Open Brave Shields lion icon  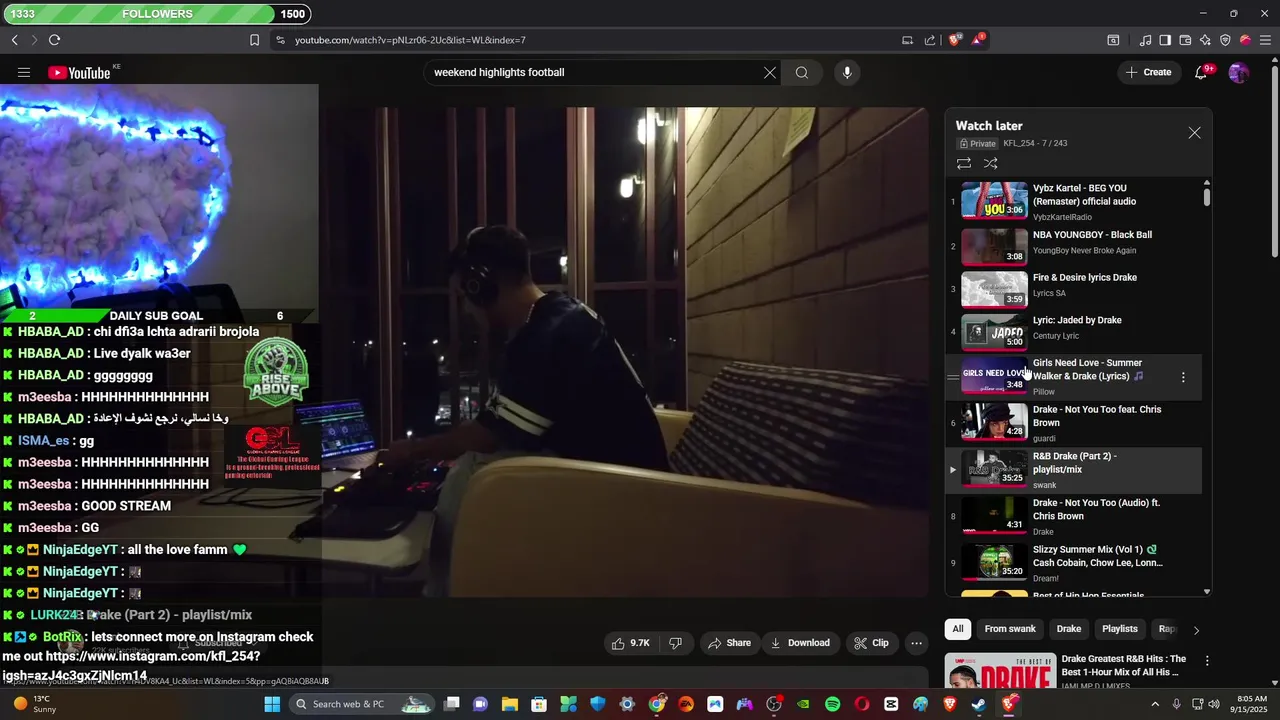[955, 40]
